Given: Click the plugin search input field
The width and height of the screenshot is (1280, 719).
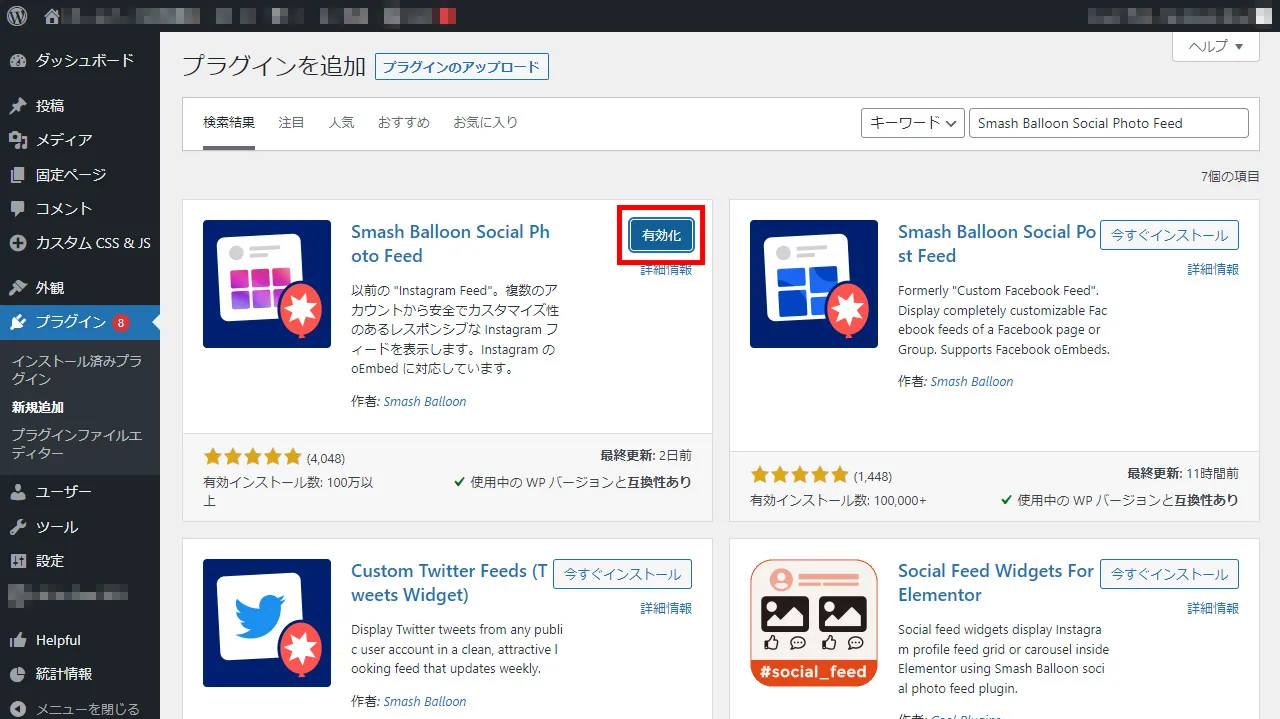Looking at the screenshot, I should (x=1108, y=123).
